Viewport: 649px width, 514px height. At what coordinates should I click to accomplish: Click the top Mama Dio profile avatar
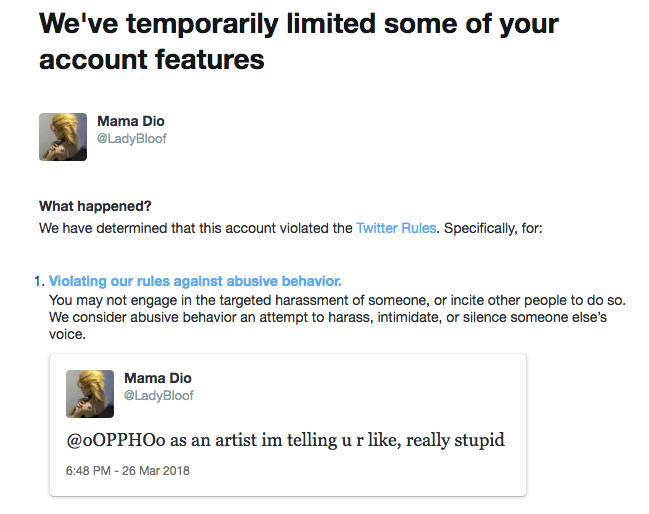pos(63,137)
